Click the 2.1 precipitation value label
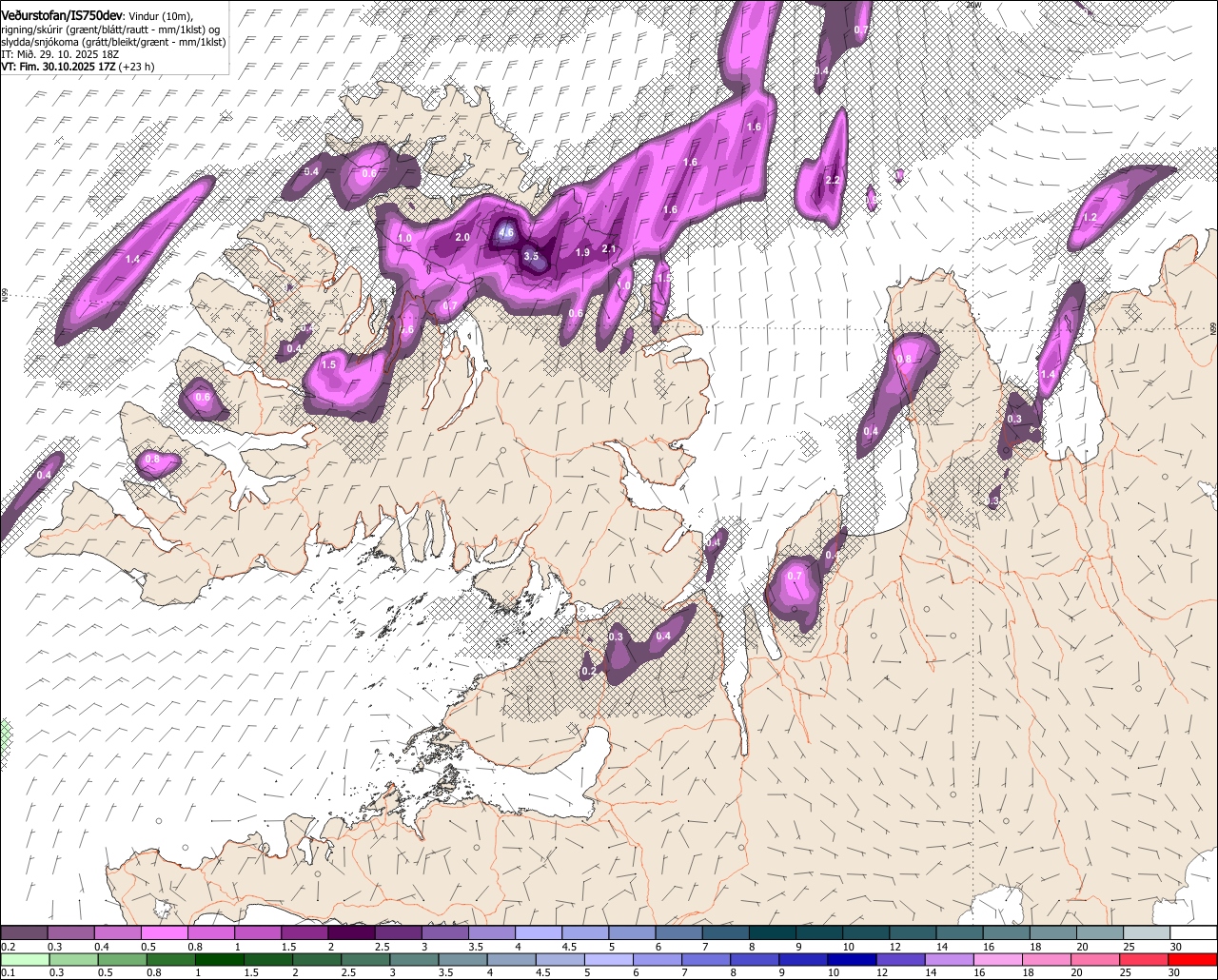Image resolution: width=1218 pixels, height=980 pixels. pos(610,249)
